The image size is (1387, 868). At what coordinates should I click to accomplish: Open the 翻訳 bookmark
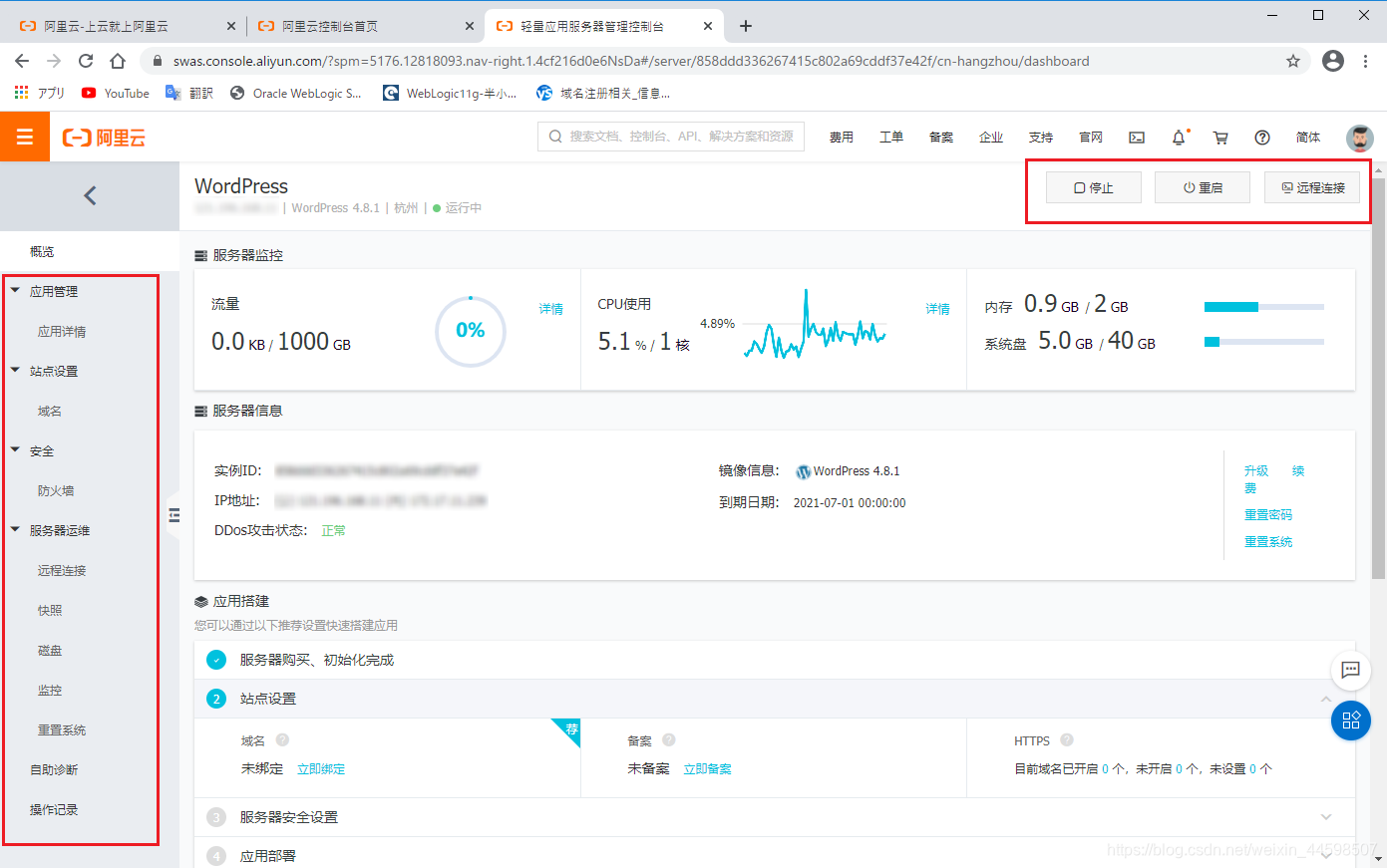coord(189,93)
